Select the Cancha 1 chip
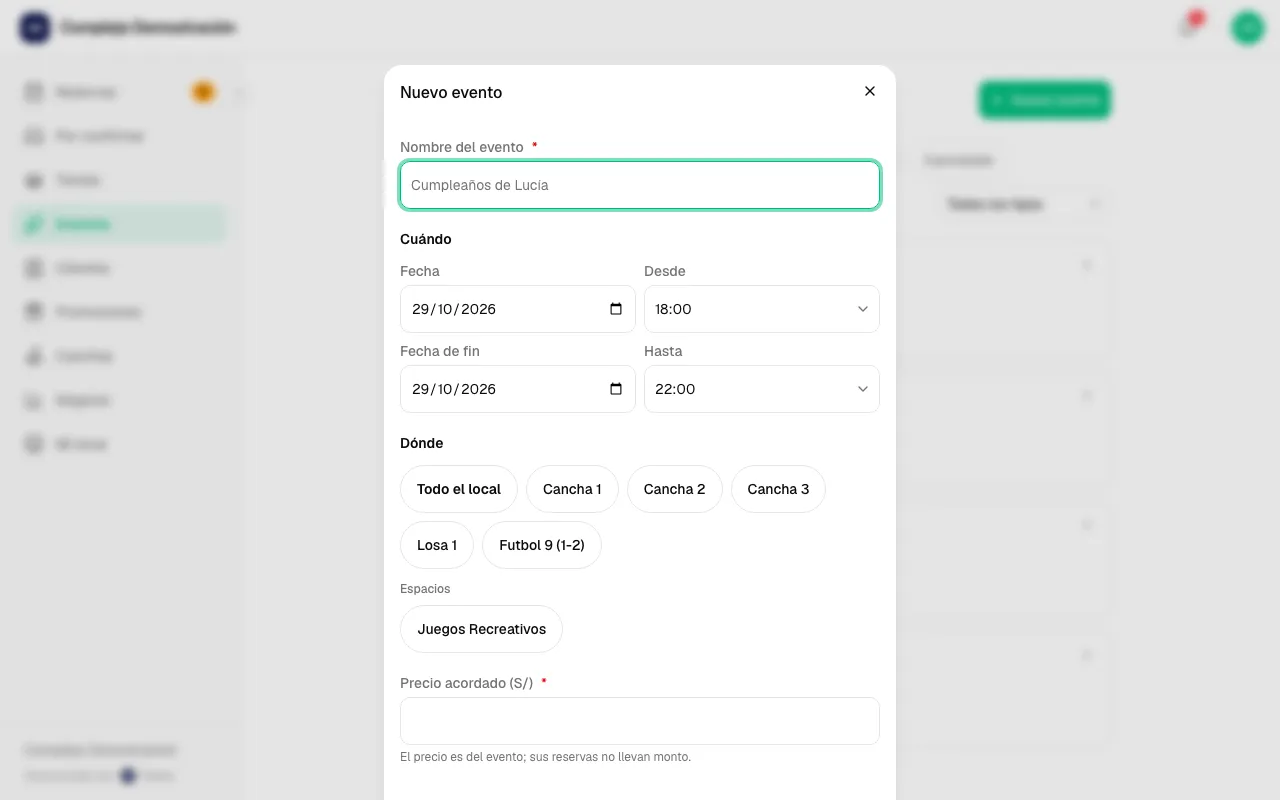The height and width of the screenshot is (800, 1280). point(572,489)
